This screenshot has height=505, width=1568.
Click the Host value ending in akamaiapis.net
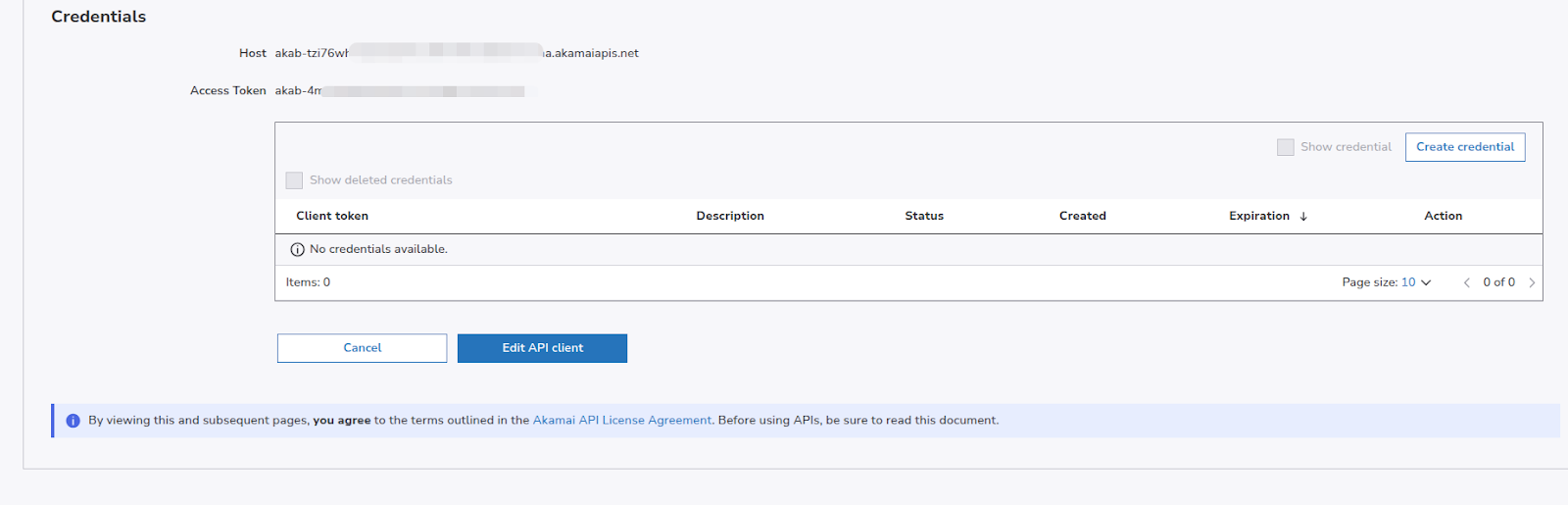pos(456,53)
